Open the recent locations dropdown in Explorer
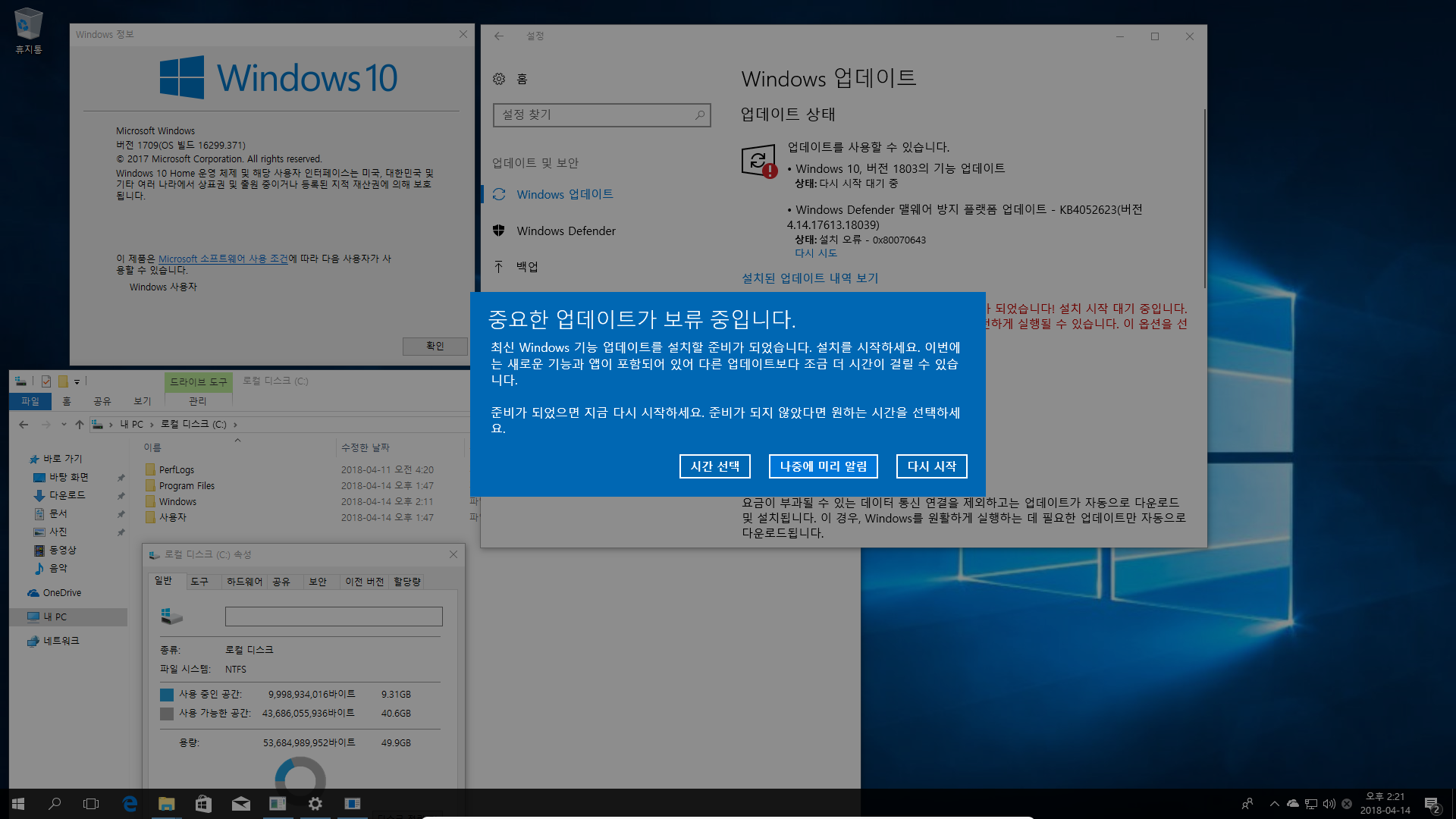1456x819 pixels. coord(64,425)
